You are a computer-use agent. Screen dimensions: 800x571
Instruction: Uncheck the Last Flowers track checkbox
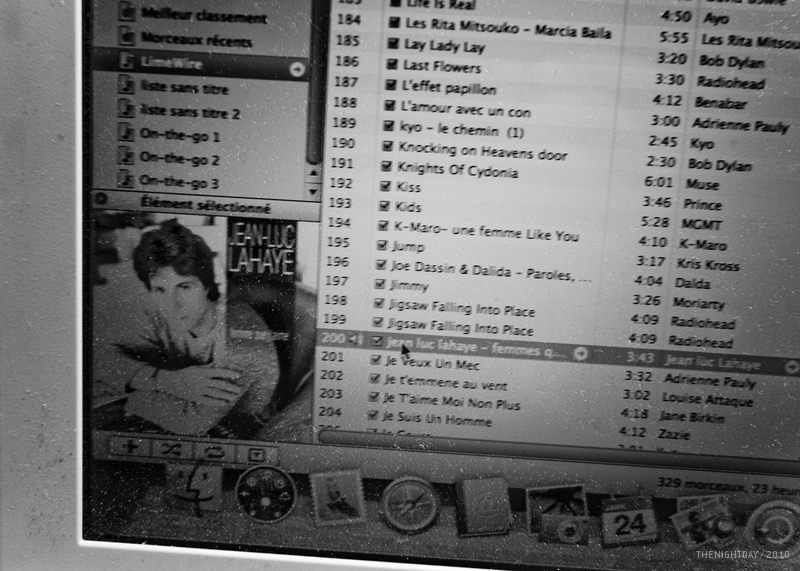point(391,64)
